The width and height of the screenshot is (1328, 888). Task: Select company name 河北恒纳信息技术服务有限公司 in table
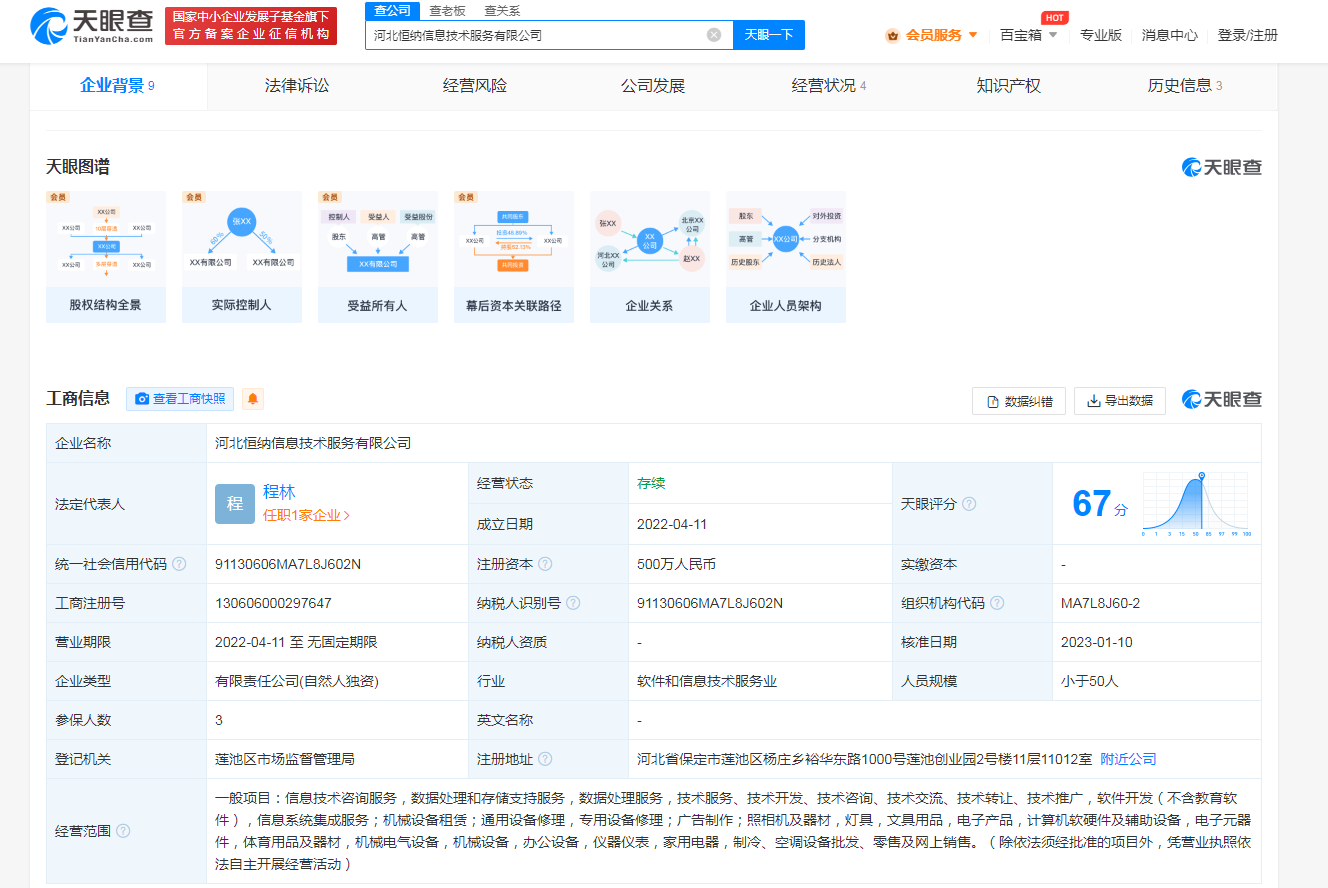(313, 443)
